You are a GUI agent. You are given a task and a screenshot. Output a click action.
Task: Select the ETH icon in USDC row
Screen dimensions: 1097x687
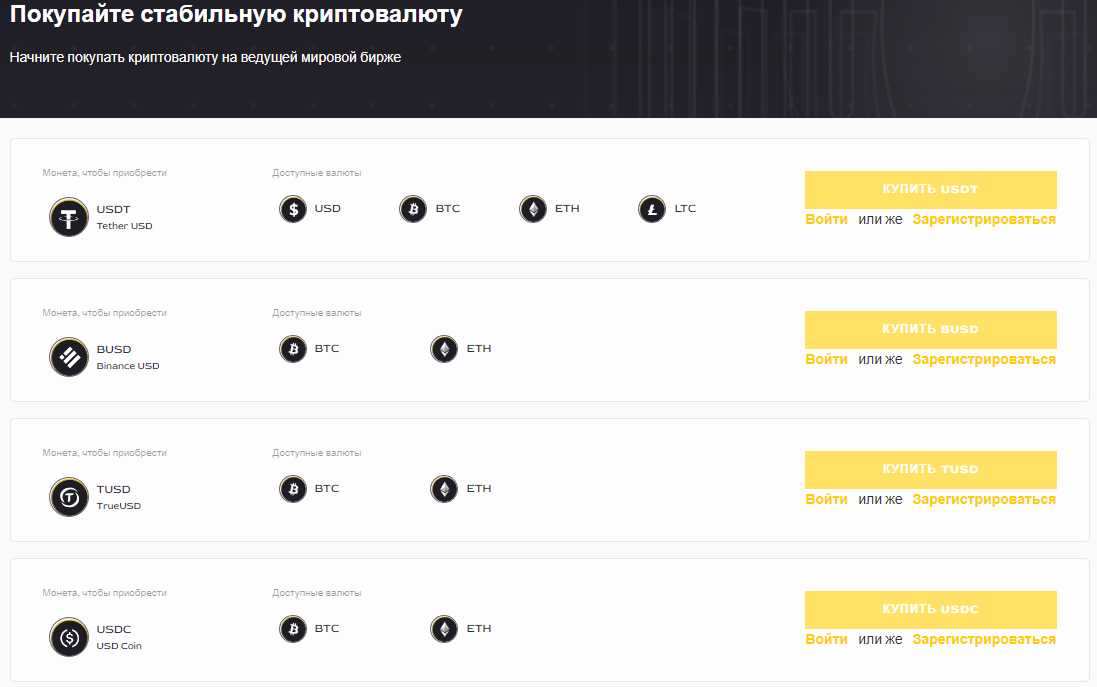pyautogui.click(x=443, y=628)
